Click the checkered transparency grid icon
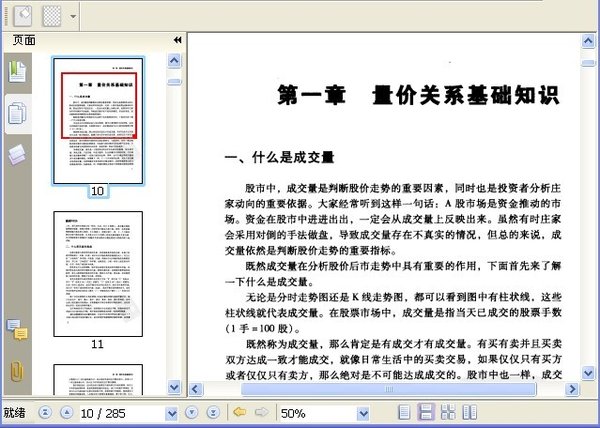This screenshot has width=600, height=428. coord(52,16)
